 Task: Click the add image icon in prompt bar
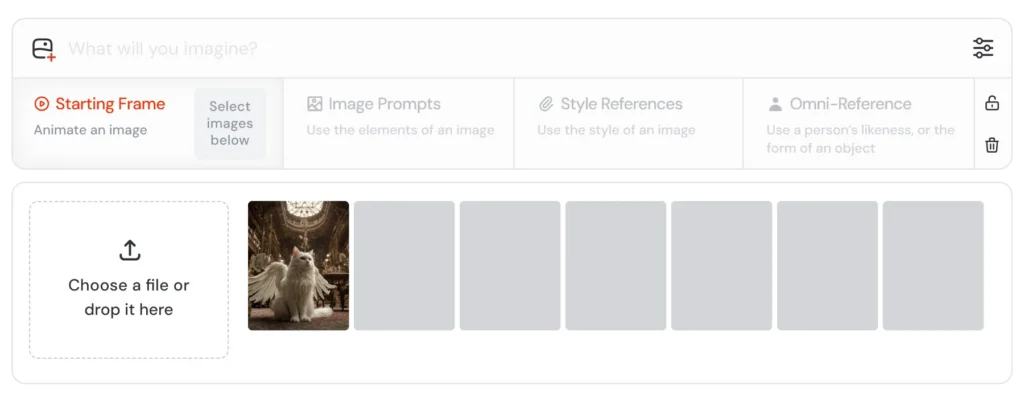[x=44, y=50]
